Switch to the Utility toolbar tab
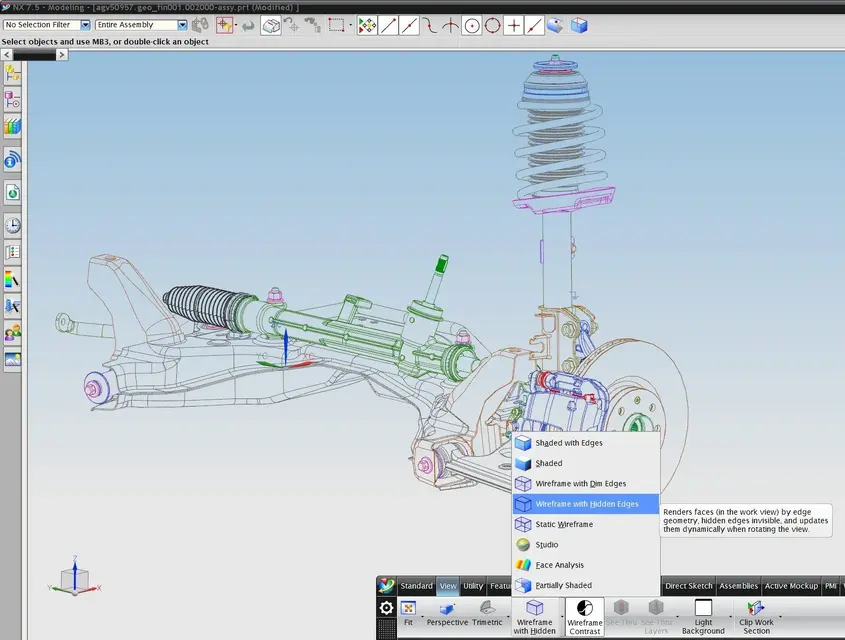Screen dimensions: 845x640 tap(473, 586)
